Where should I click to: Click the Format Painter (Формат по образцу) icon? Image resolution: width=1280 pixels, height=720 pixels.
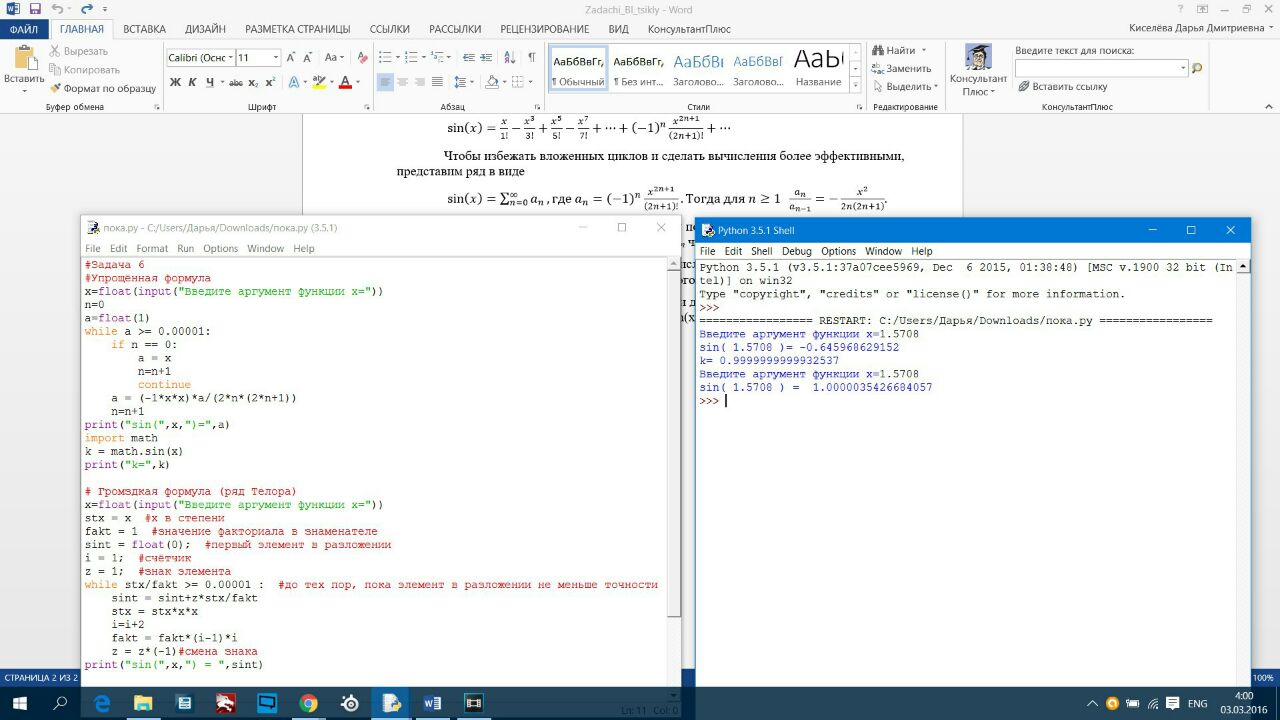56,88
